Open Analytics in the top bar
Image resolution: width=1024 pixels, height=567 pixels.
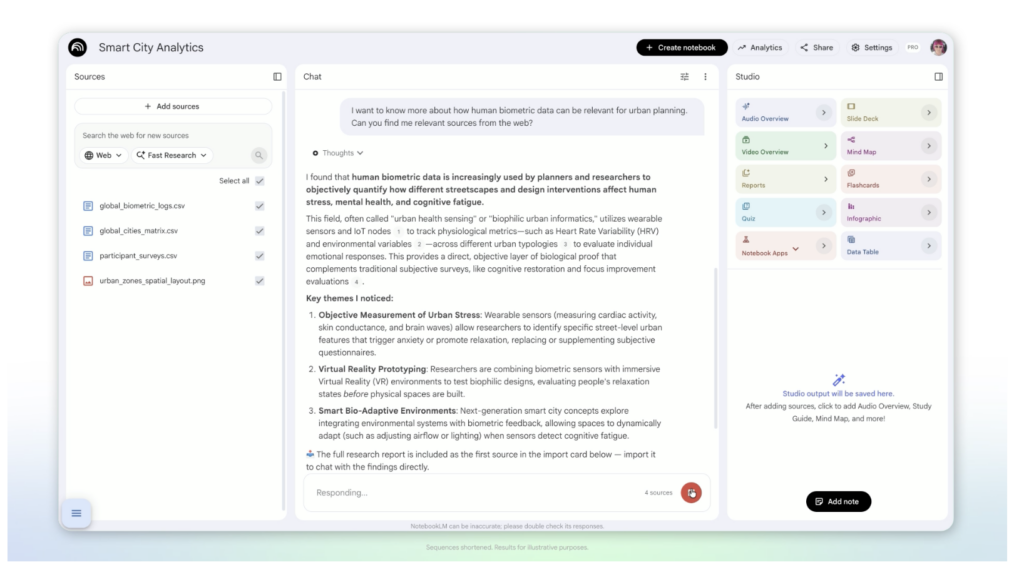pyautogui.click(x=760, y=47)
